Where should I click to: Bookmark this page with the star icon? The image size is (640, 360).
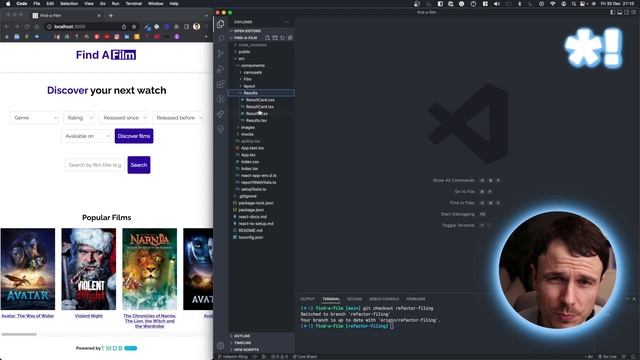pos(134,27)
